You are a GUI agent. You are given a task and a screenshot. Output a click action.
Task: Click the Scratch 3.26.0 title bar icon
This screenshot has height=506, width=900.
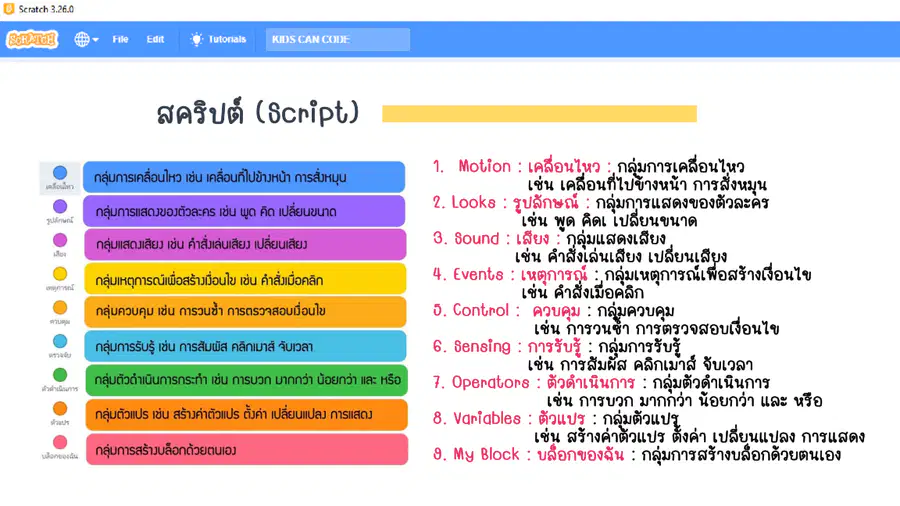coord(9,9)
